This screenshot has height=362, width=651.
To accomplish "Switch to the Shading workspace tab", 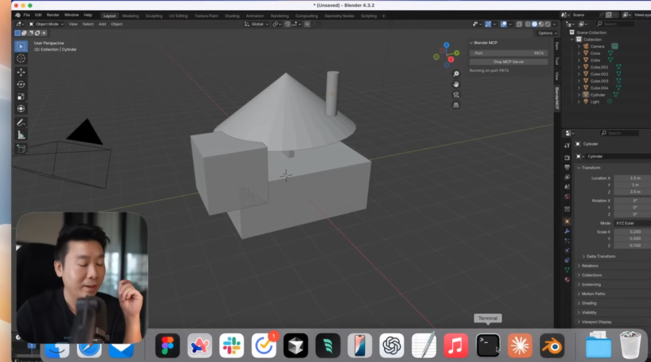I will point(232,16).
